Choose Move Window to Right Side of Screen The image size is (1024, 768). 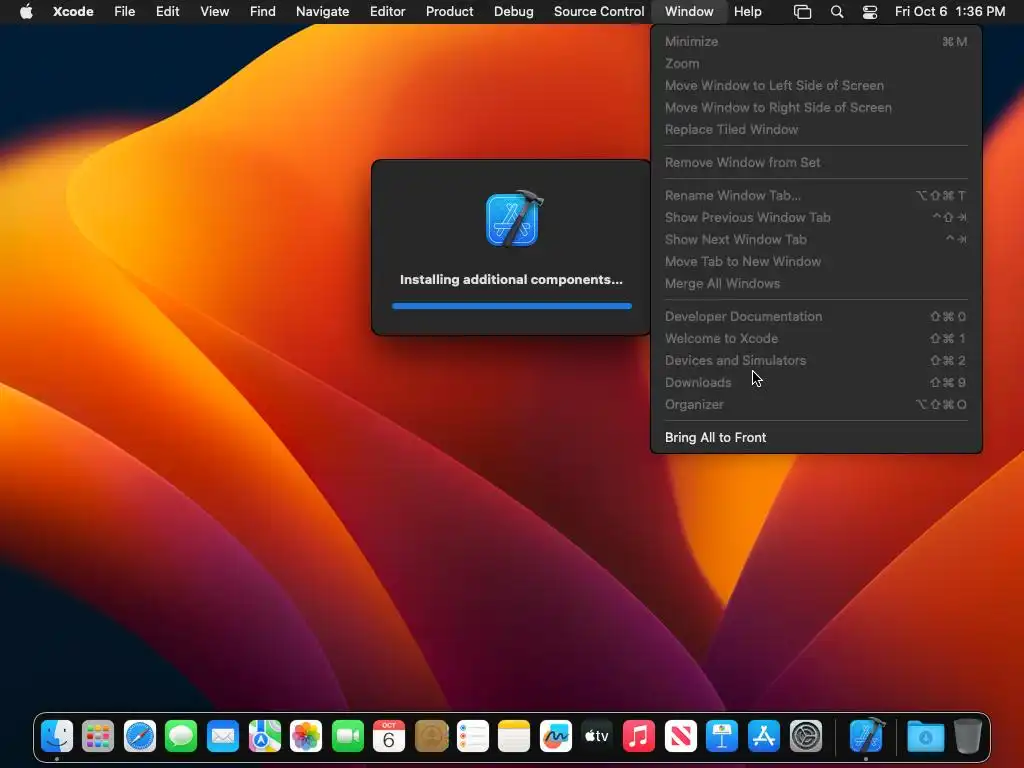pyautogui.click(x=816, y=108)
